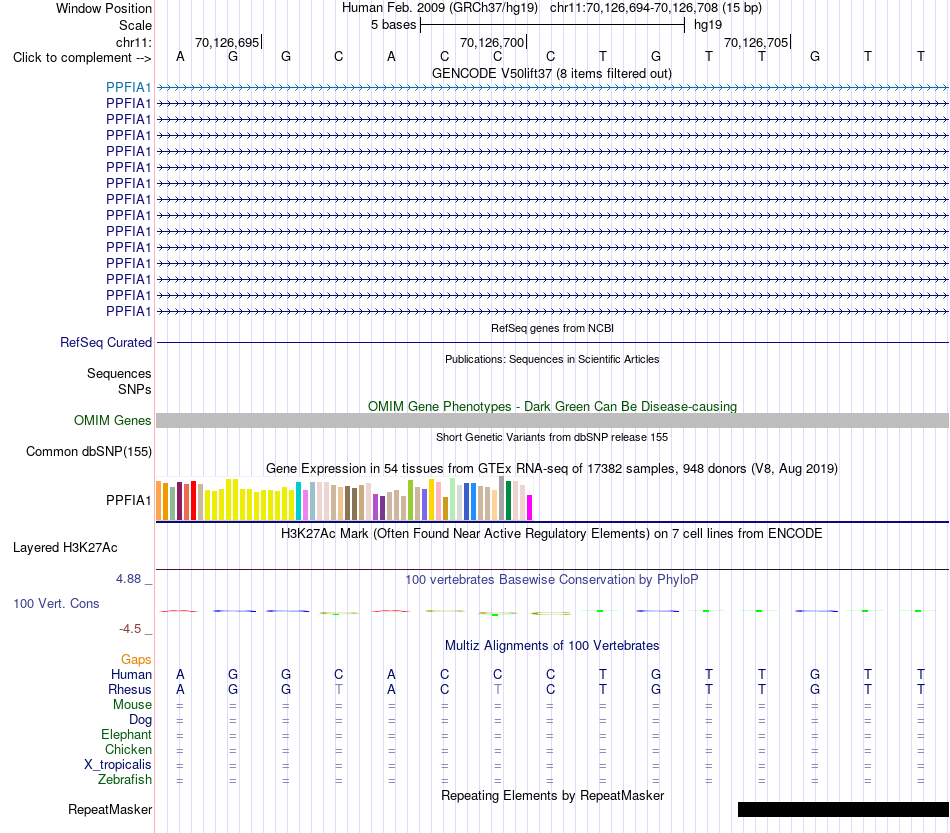The width and height of the screenshot is (950, 833).
Task: Open the H3K27Ac Mark ENCODE track title
Action: tap(552, 534)
